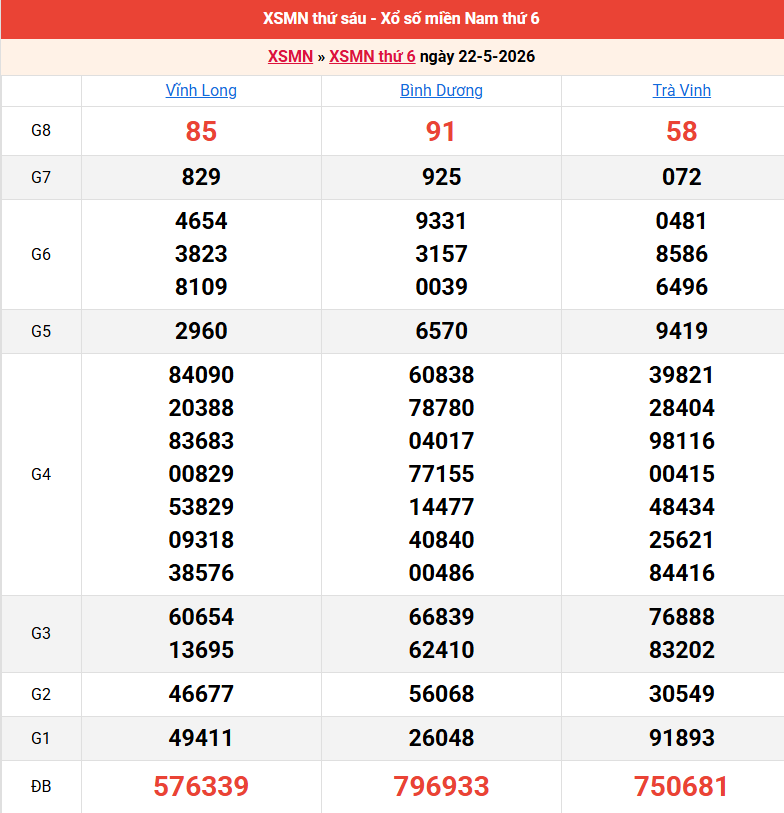Click G6 number 0481
The image size is (784, 813).
click(681, 221)
